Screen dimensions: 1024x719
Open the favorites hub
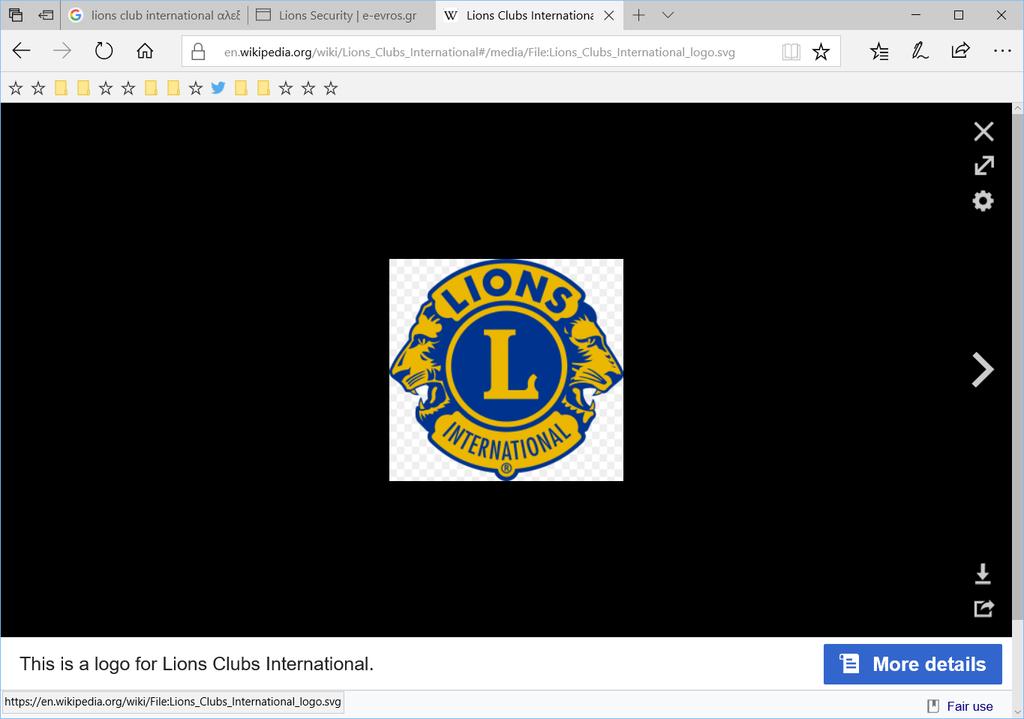(x=879, y=52)
